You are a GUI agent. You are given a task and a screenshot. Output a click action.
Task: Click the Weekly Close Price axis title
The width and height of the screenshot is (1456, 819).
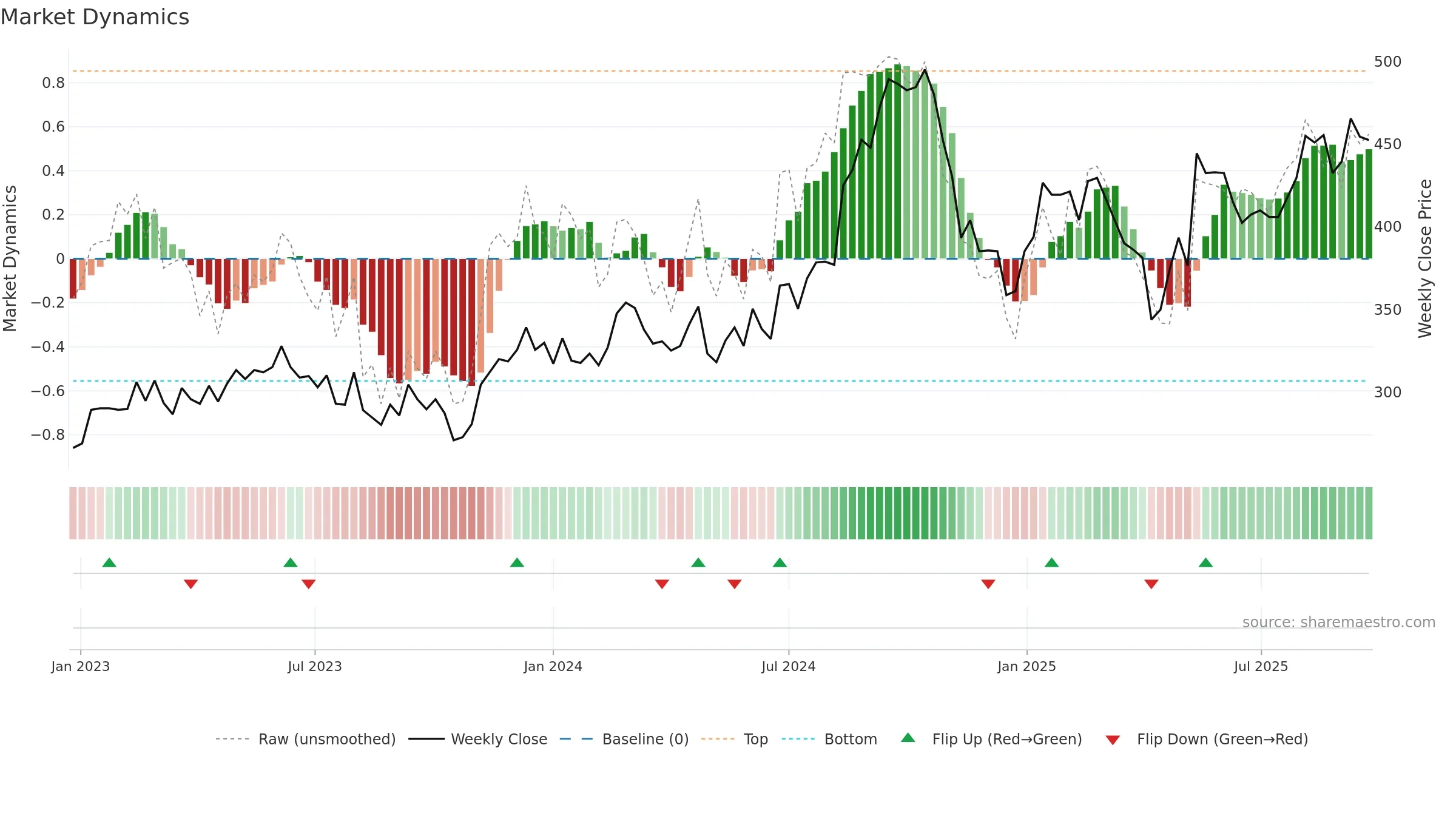(x=1425, y=258)
